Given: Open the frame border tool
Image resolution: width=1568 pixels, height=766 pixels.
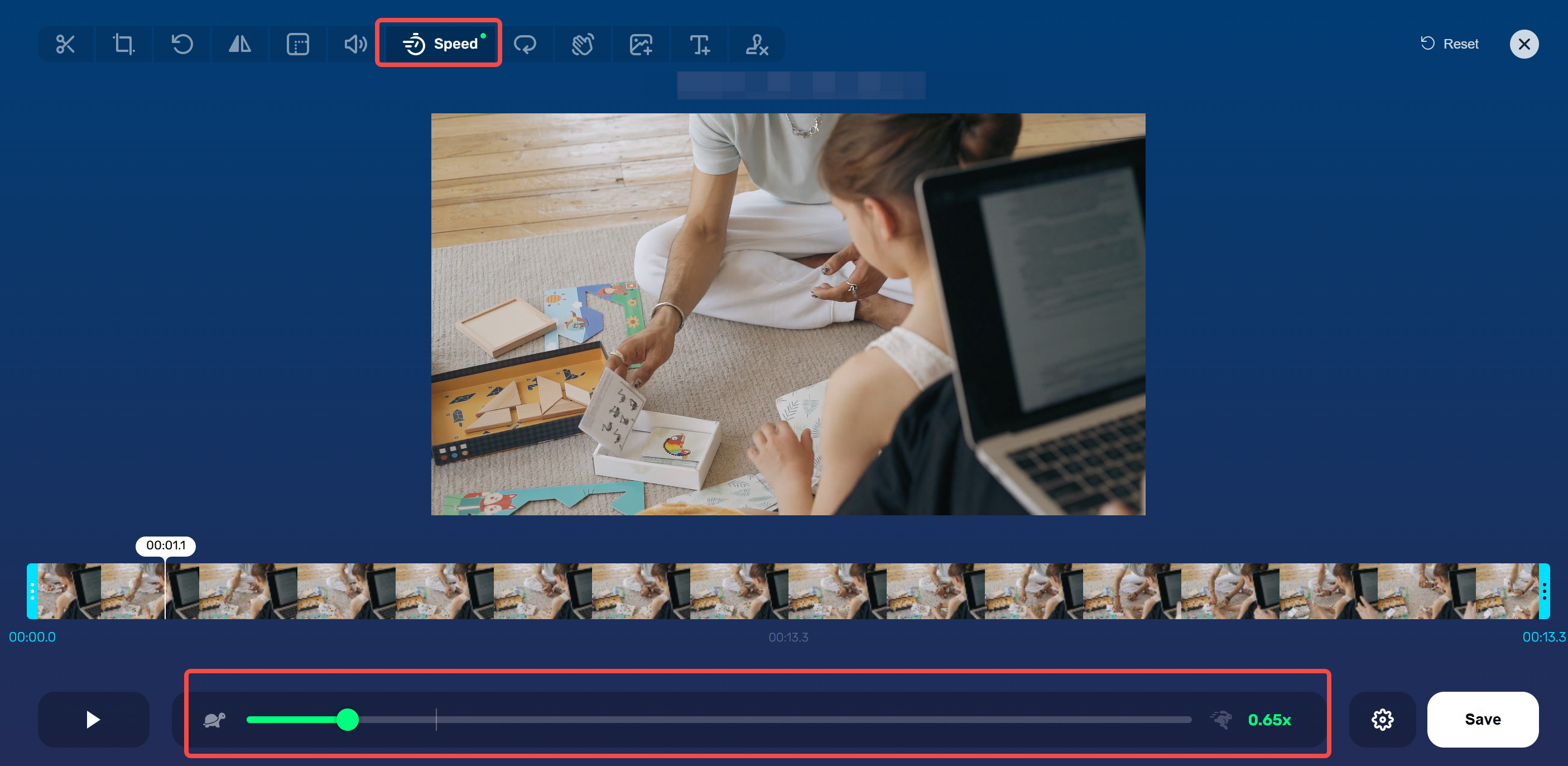Looking at the screenshot, I should (297, 44).
